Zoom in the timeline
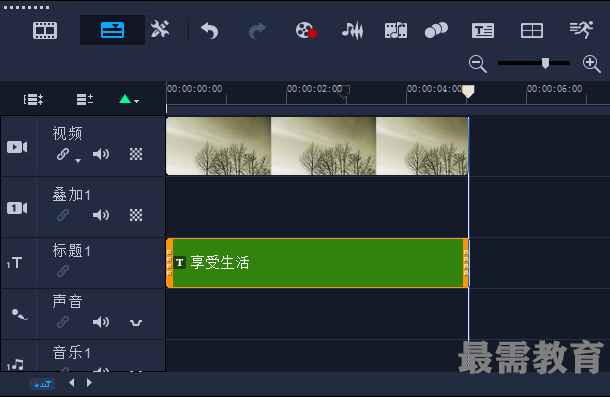This screenshot has width=610, height=397. pyautogui.click(x=592, y=63)
